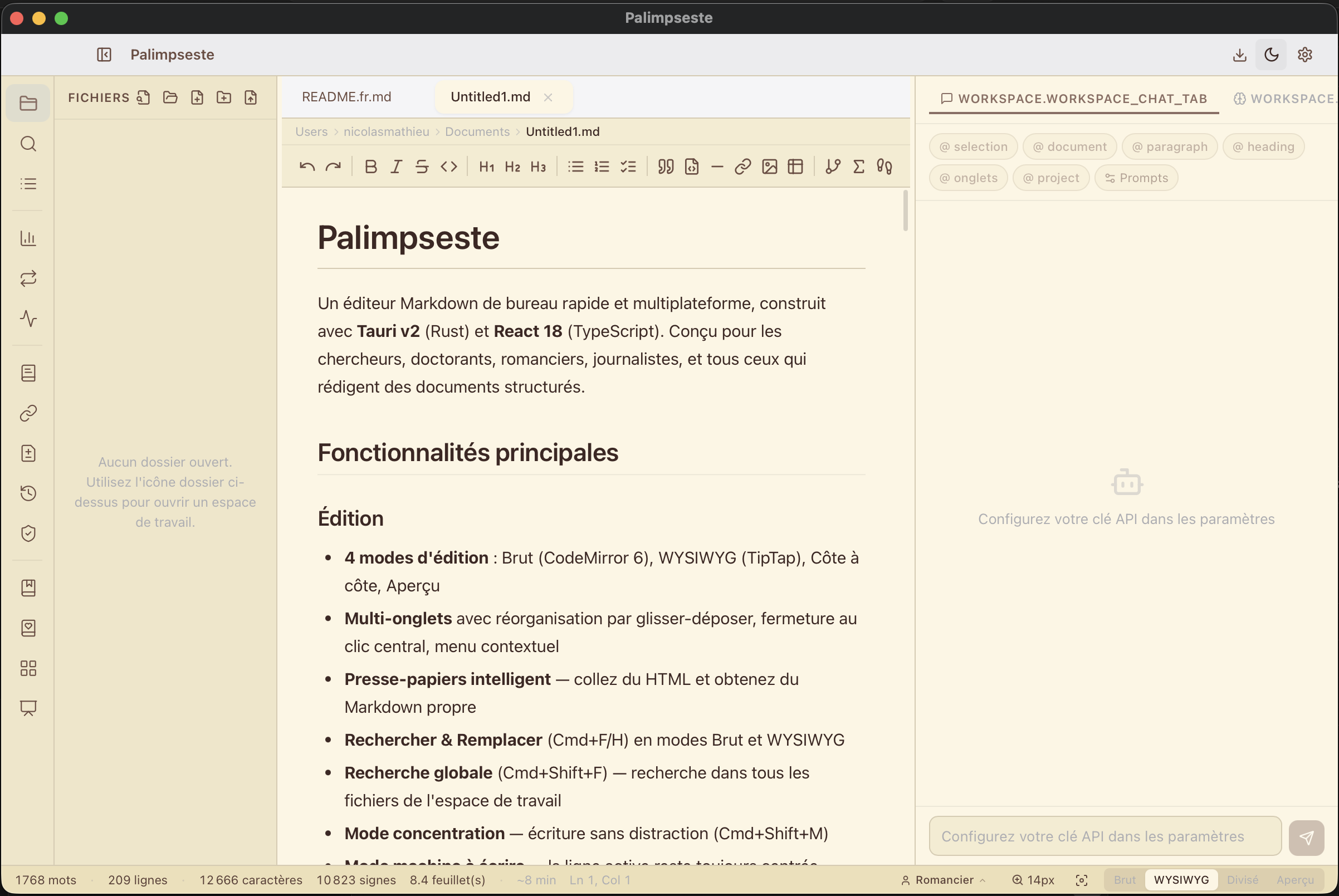This screenshot has height=896, width=1339.
Task: Toggle dark mode with the moon icon
Action: (1271, 55)
